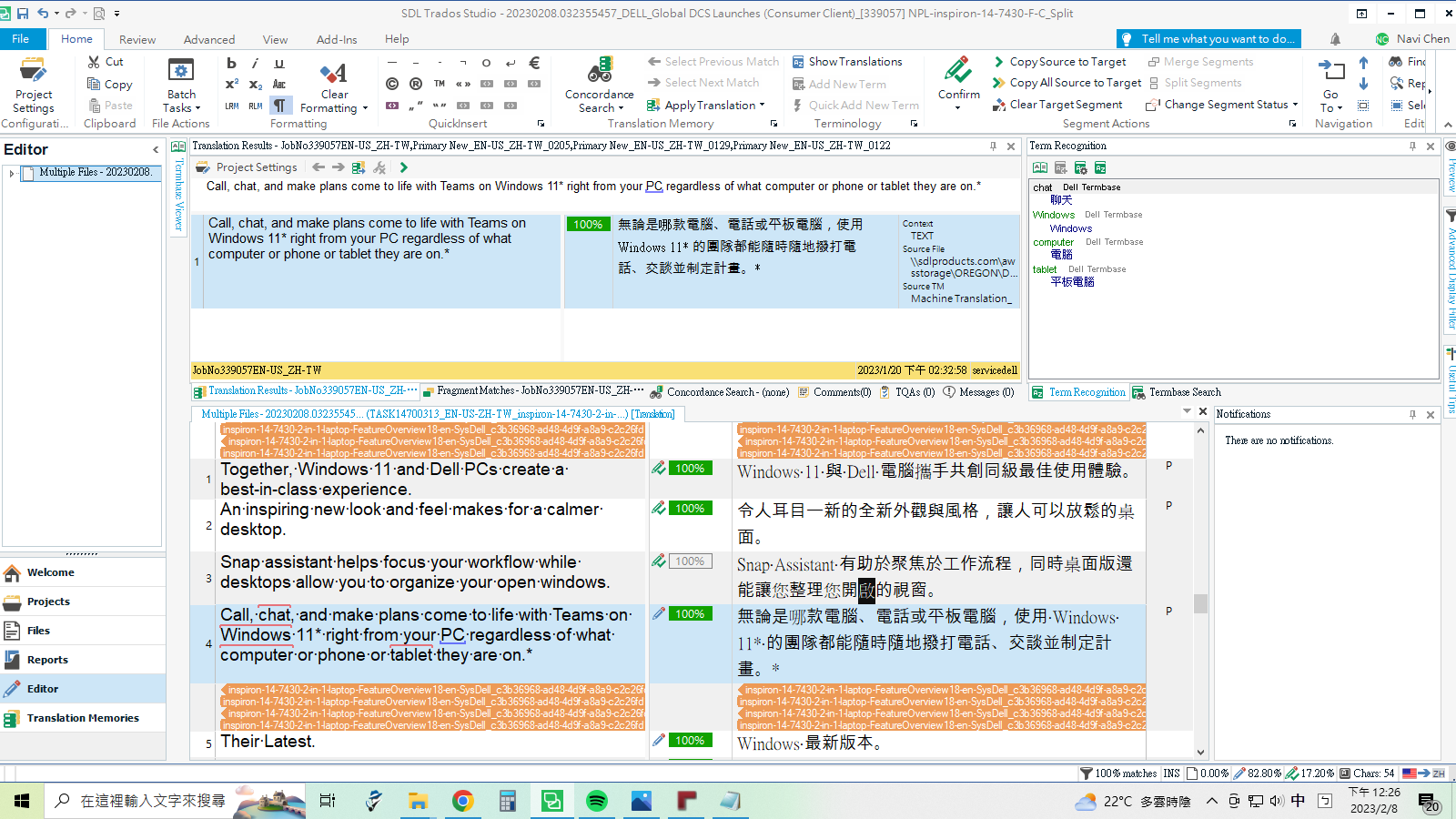Switch to TQAs (0) tab
Screen dimensions: 1456x819
coord(907,392)
